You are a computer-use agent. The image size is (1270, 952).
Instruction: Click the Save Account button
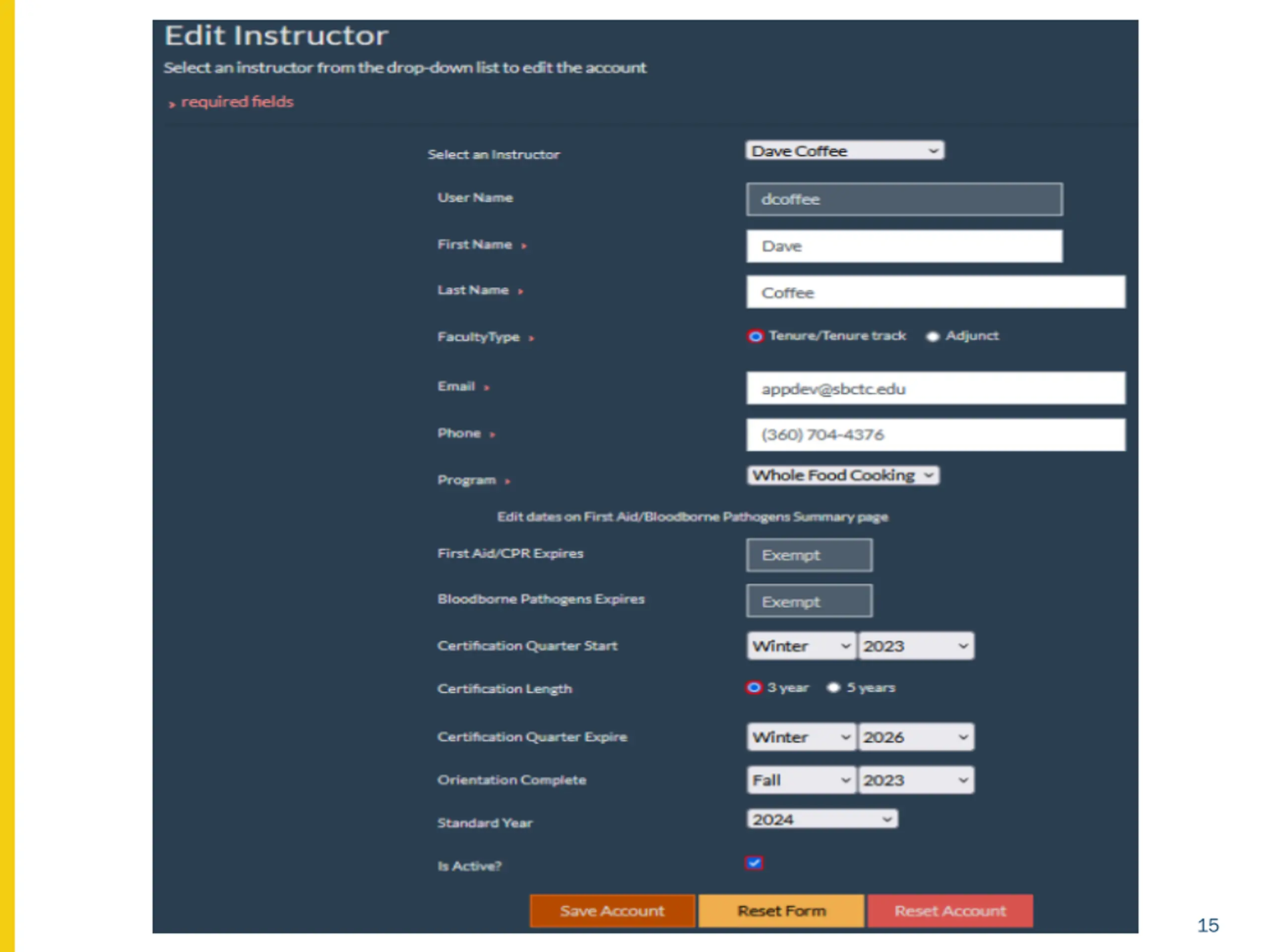pos(613,911)
